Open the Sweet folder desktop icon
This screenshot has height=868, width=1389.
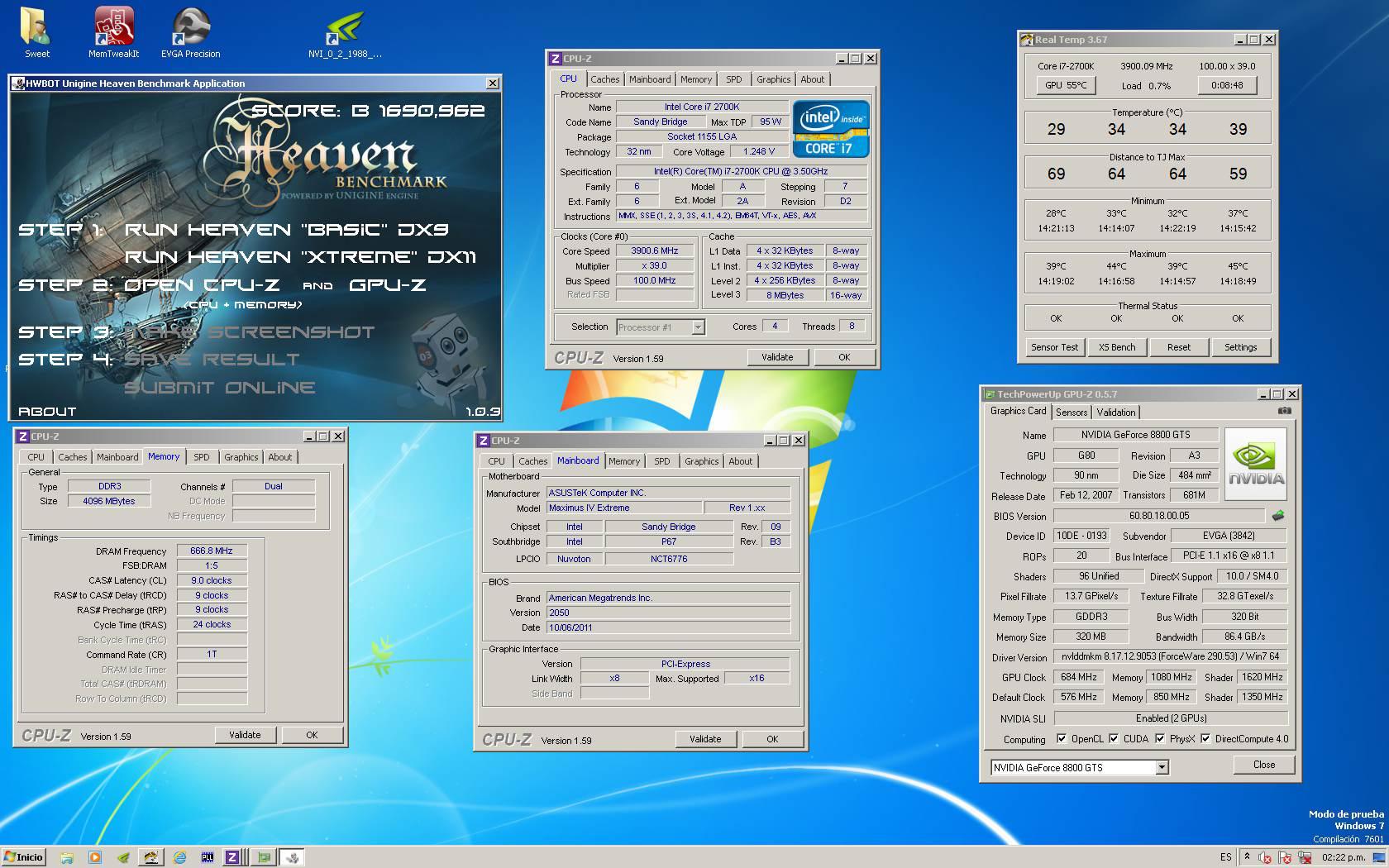36,33
